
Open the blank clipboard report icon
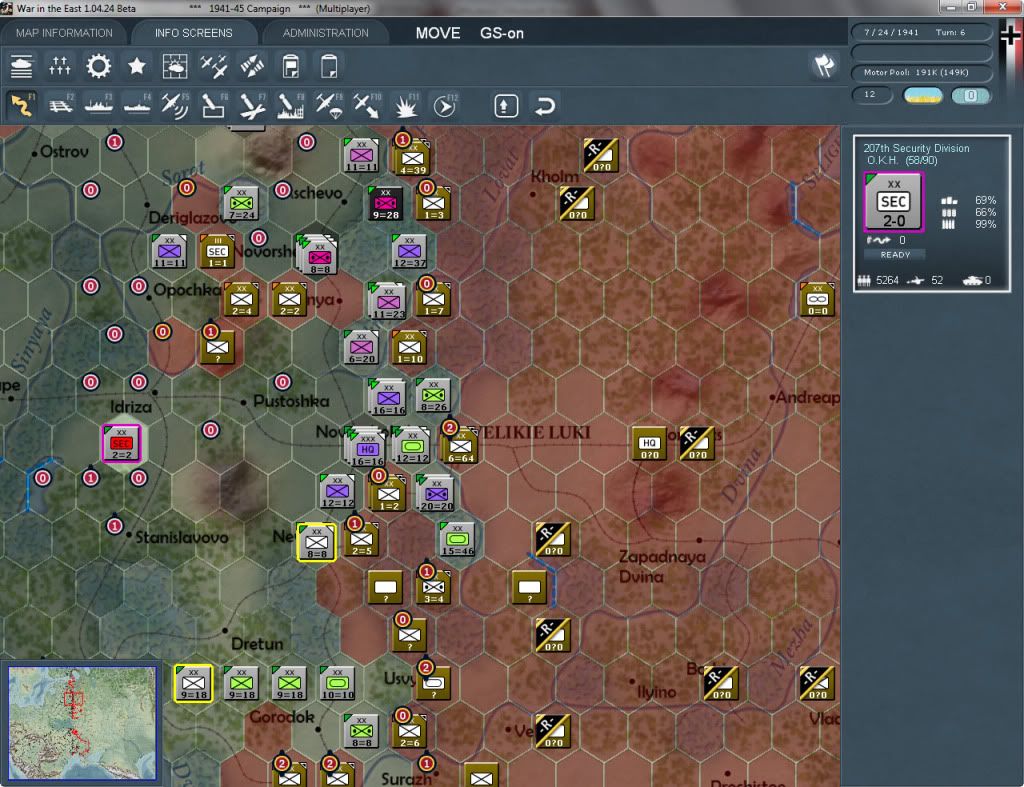329,66
